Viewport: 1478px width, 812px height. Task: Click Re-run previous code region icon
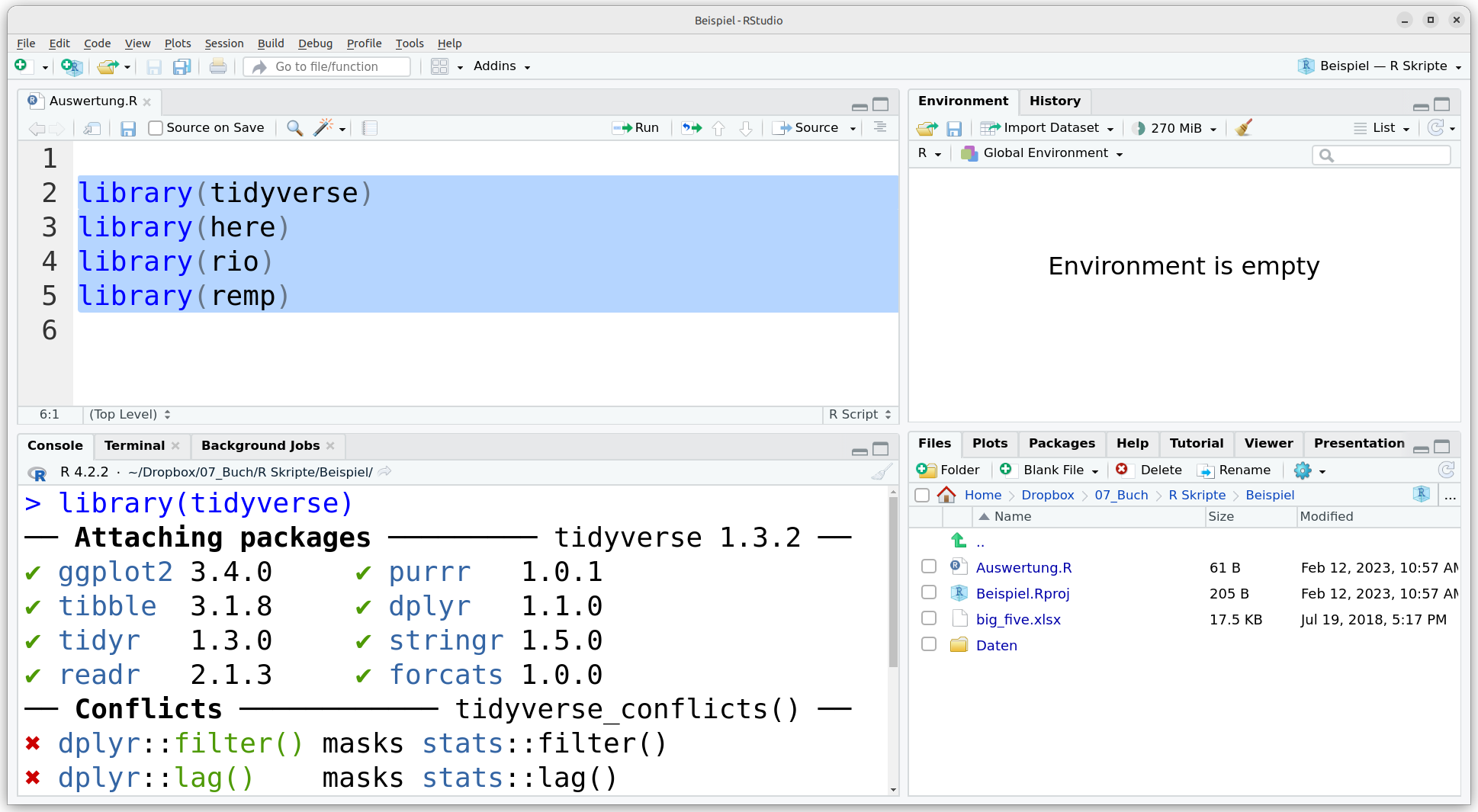tap(692, 128)
